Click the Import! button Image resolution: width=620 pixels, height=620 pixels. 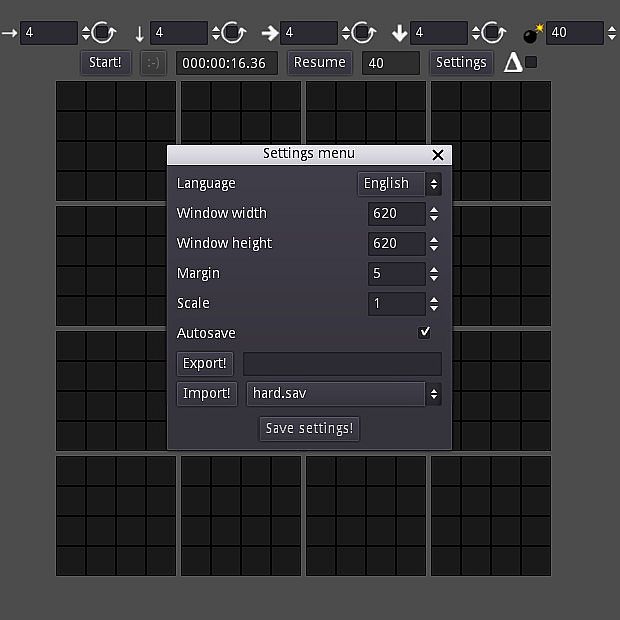(206, 393)
